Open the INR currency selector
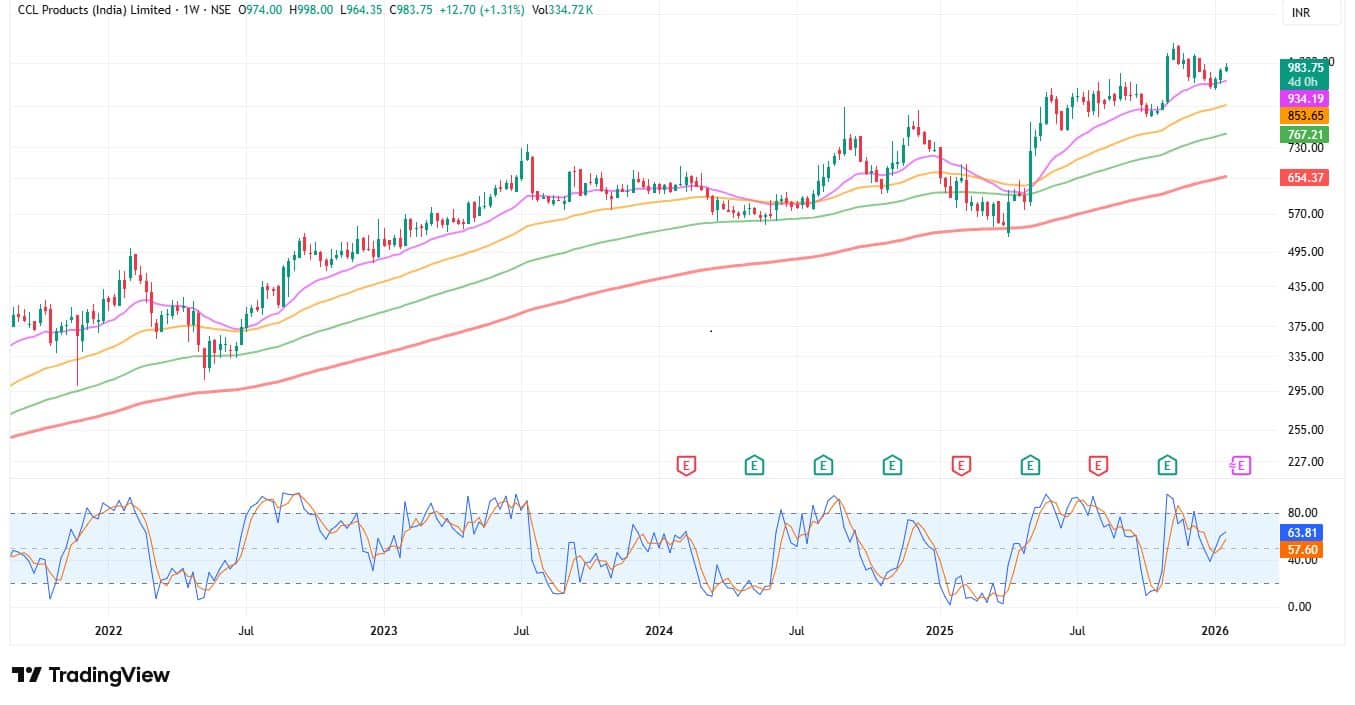The height and width of the screenshot is (705, 1355). [x=1311, y=13]
